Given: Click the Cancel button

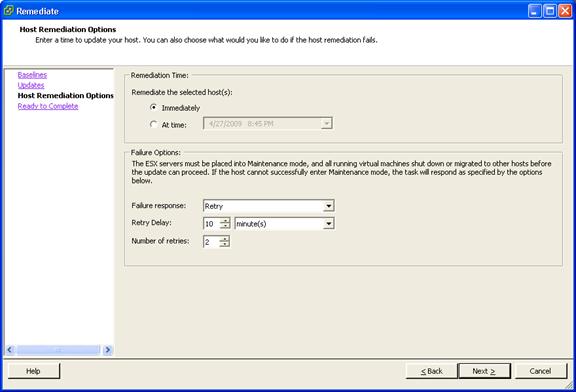Looking at the screenshot, I should coord(540,371).
